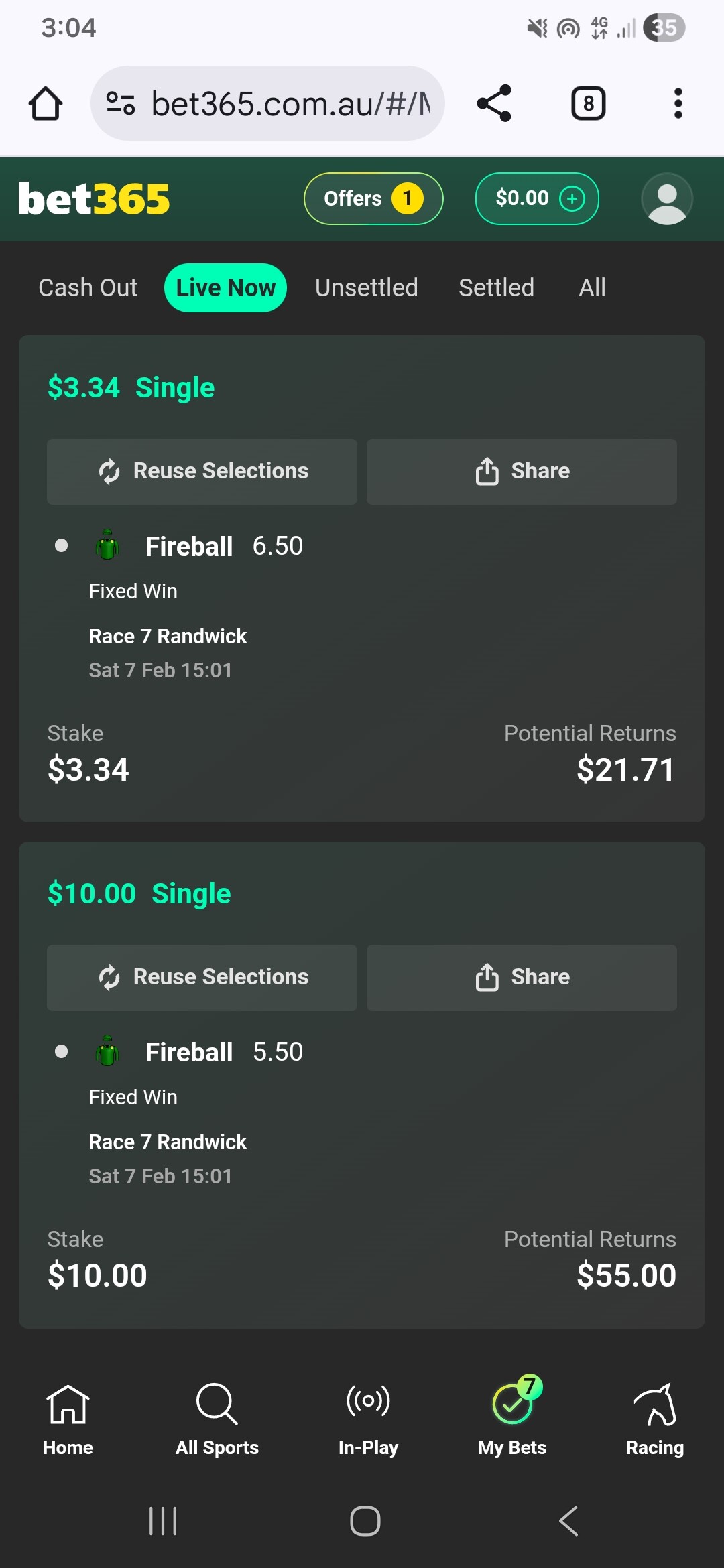The height and width of the screenshot is (1568, 724).
Task: Tap the browser home icon
Action: pos(46,104)
